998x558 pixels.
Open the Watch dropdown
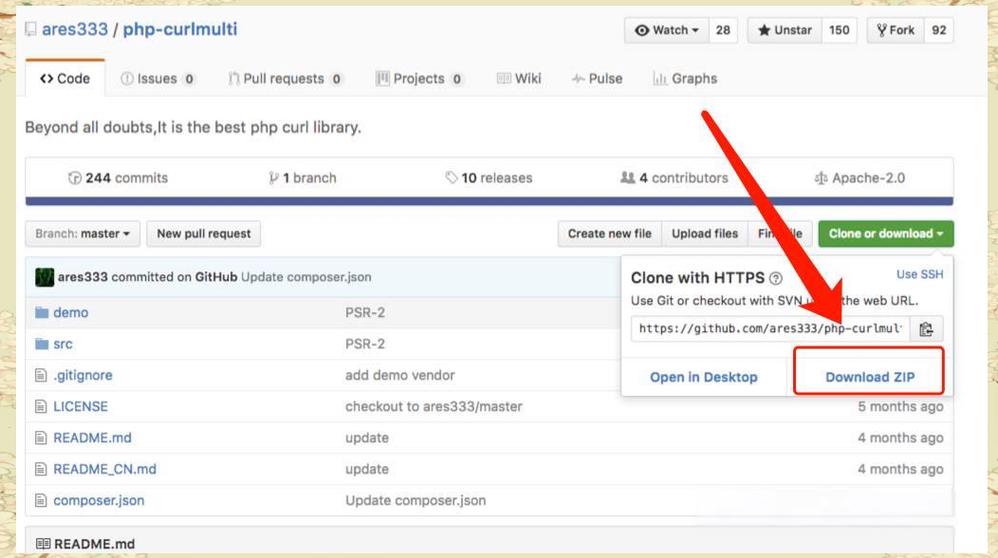tap(667, 30)
